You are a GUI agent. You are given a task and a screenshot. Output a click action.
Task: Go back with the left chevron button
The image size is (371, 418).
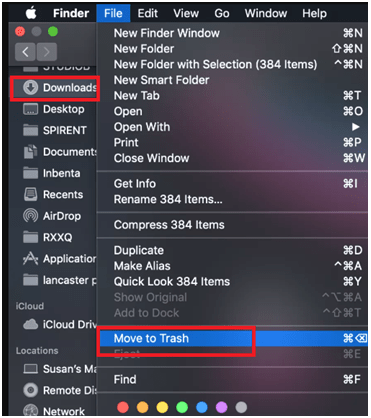pos(25,52)
